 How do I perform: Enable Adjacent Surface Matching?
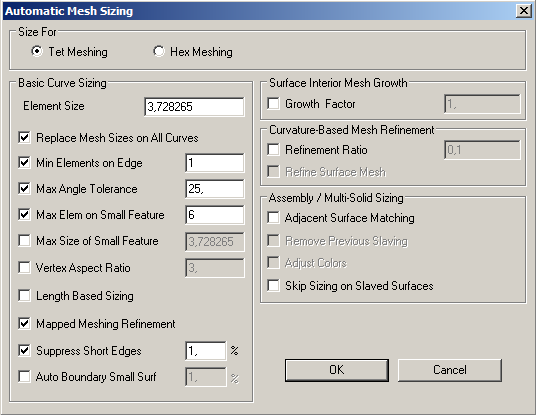click(273, 218)
